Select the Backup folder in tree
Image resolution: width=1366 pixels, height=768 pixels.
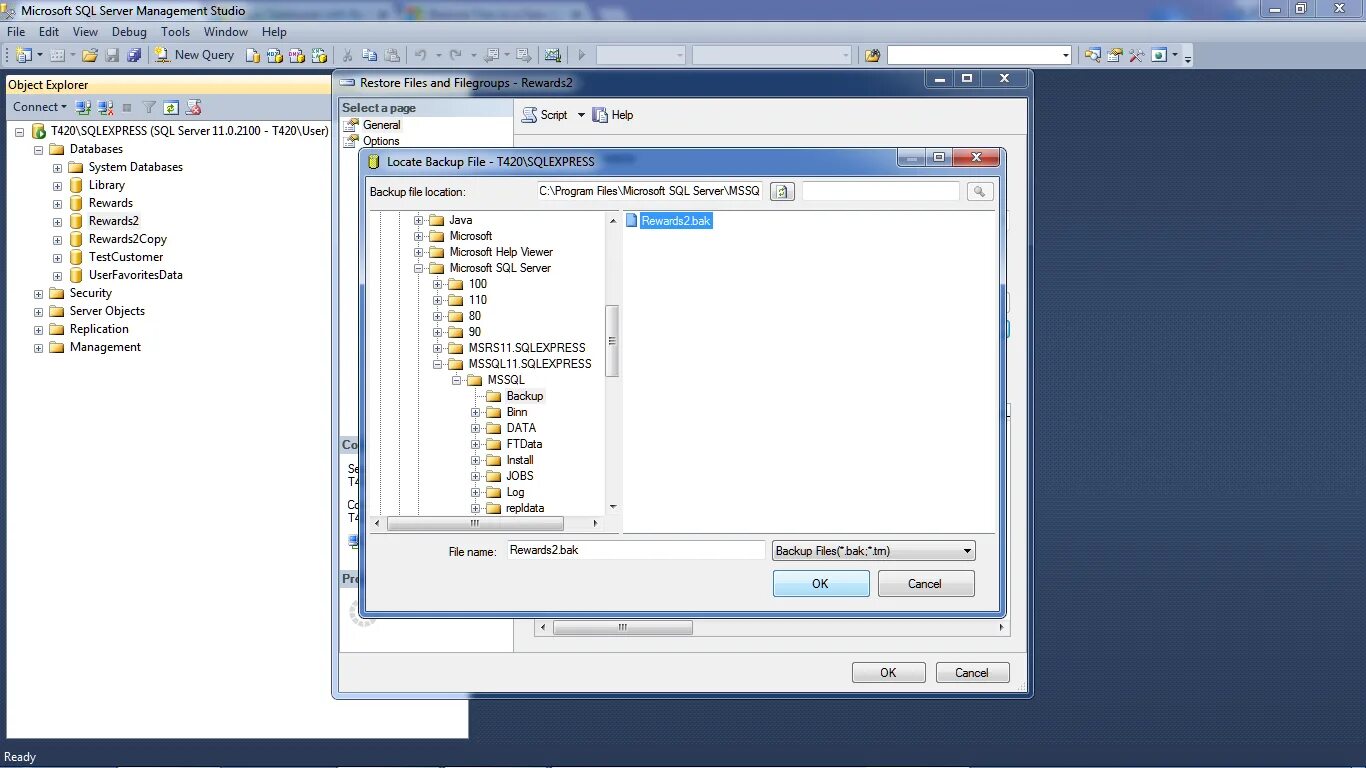[524, 396]
